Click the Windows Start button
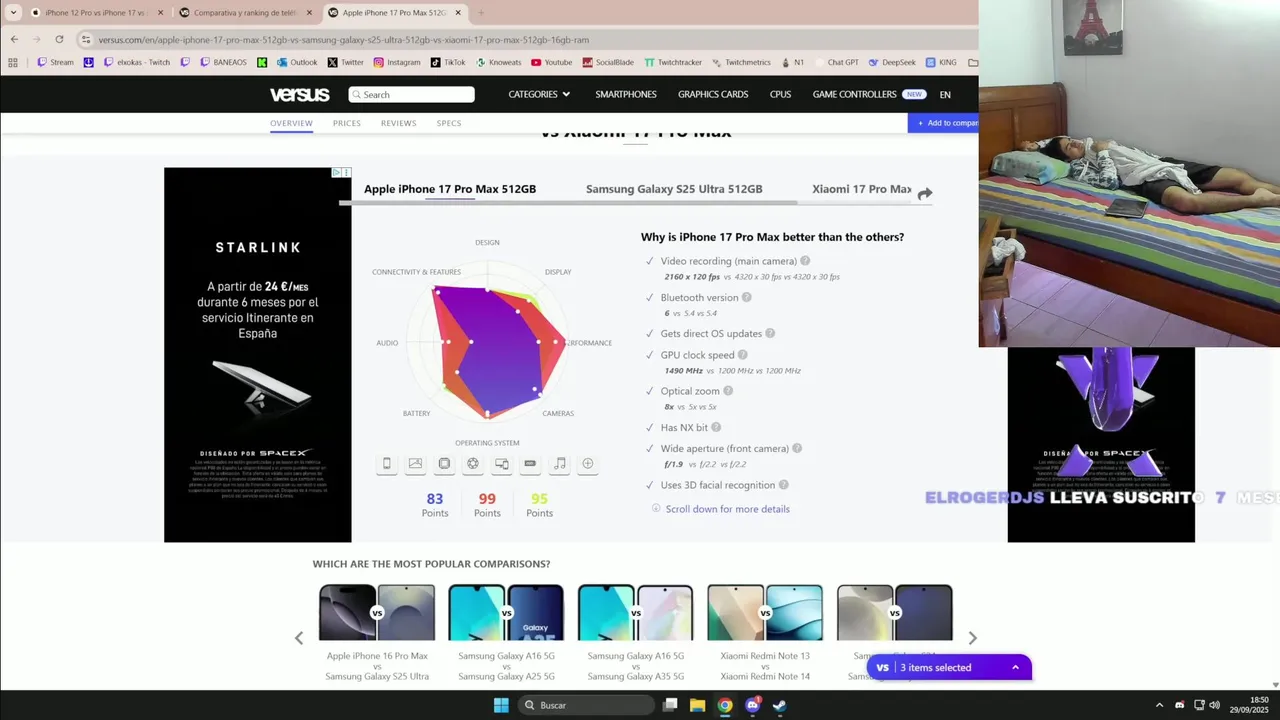Image resolution: width=1280 pixels, height=720 pixels. tap(501, 705)
